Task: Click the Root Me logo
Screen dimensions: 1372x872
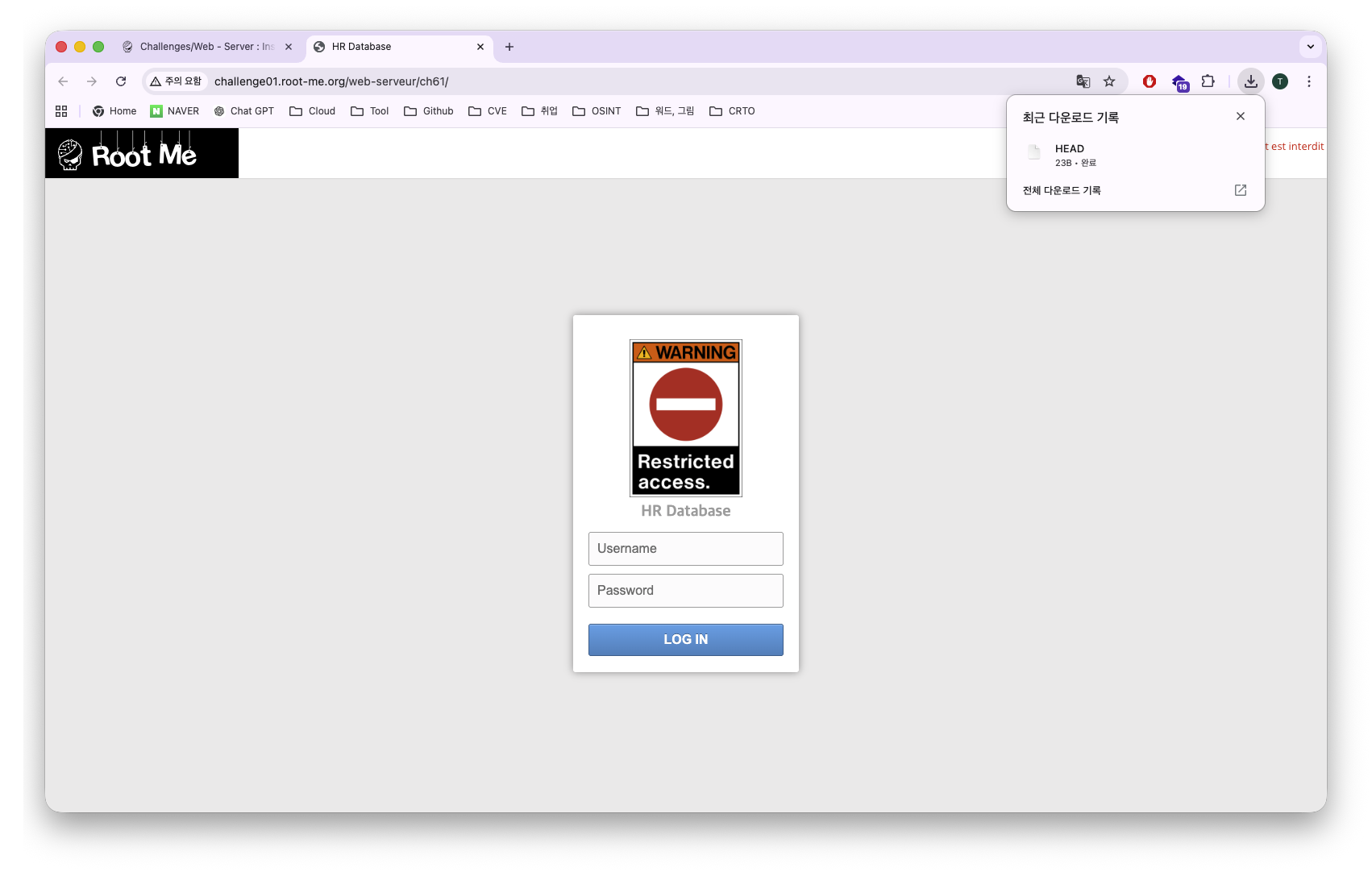Action: pyautogui.click(x=142, y=153)
